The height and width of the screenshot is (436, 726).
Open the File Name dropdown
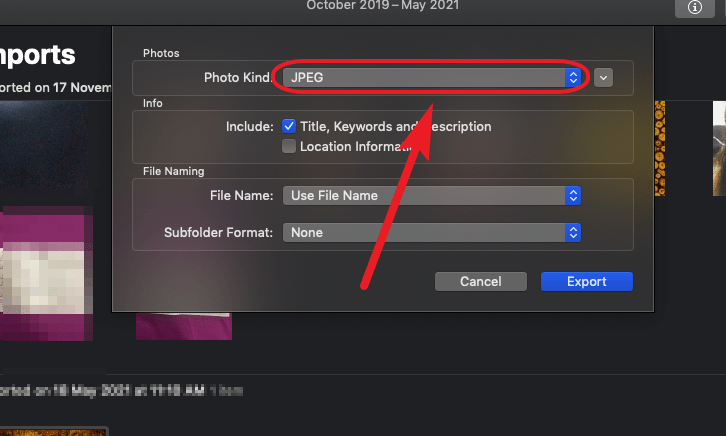(432, 195)
